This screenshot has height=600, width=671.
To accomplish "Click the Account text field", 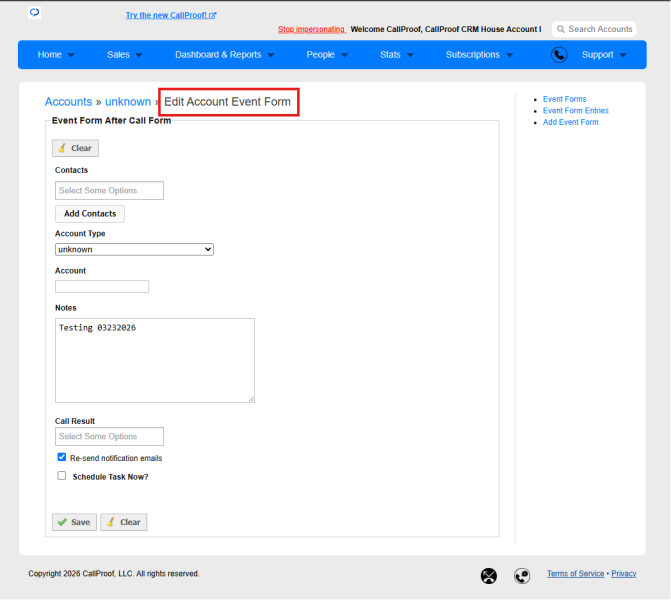I will (102, 287).
